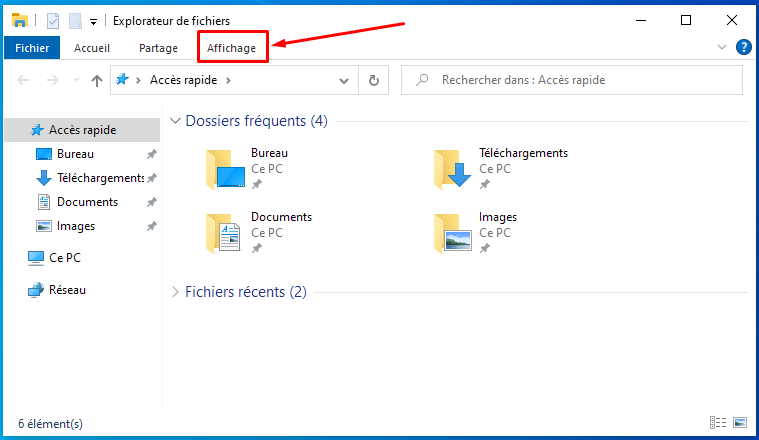Screen dimensions: 759x440
Task: Open the Fichier menu tab
Action: pyautogui.click(x=32, y=48)
